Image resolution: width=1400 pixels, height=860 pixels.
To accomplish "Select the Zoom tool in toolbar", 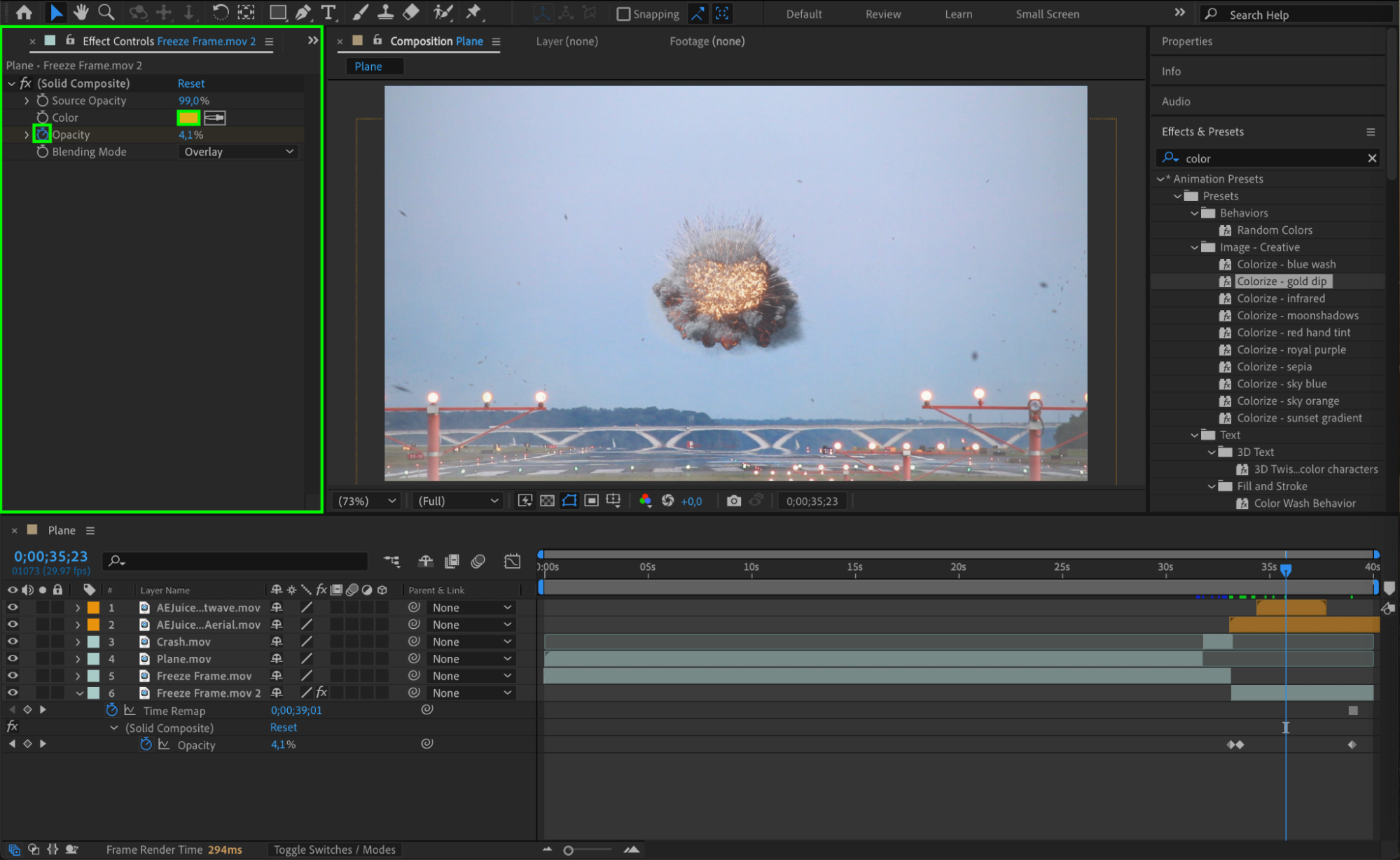I will pos(106,12).
